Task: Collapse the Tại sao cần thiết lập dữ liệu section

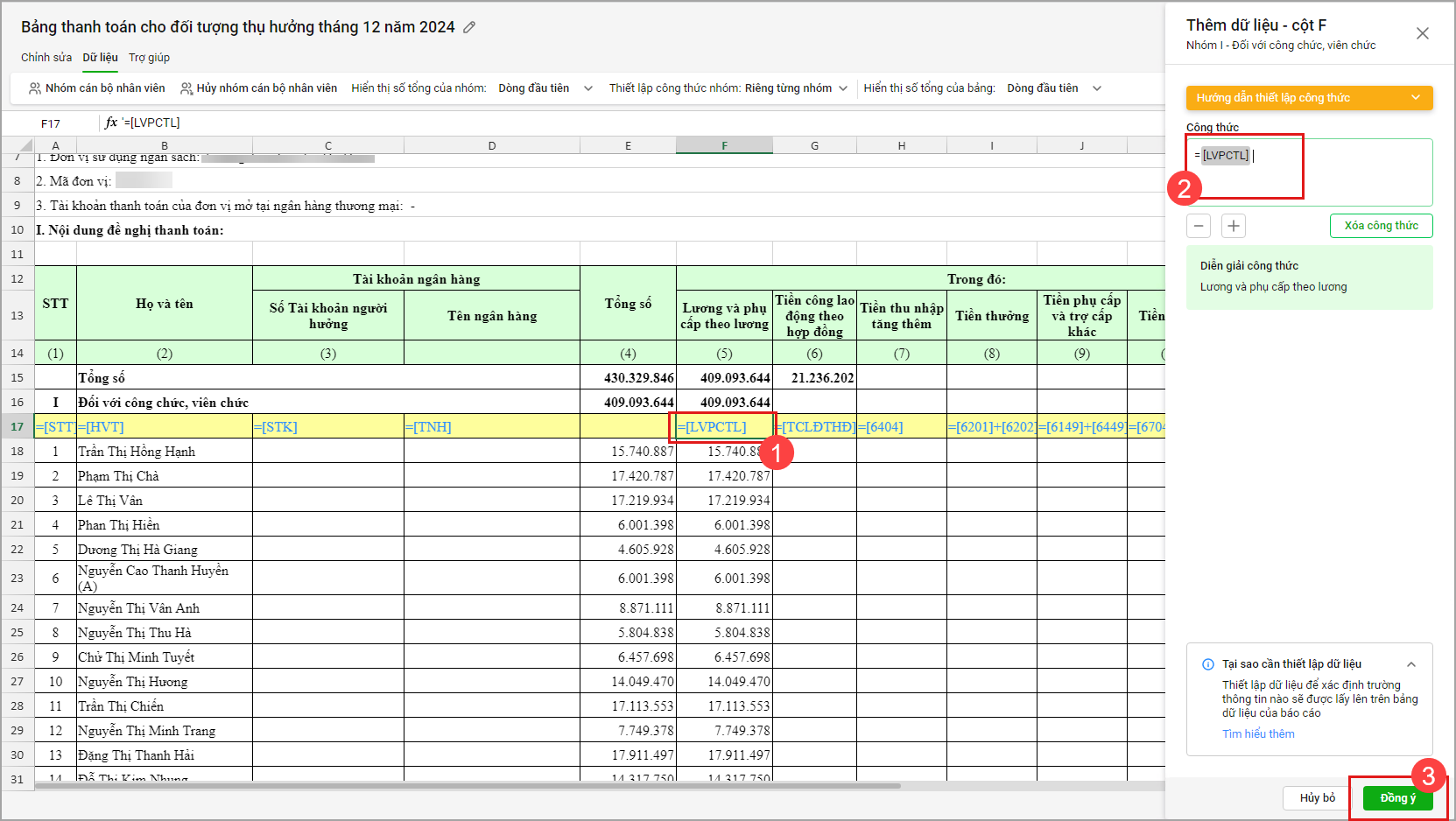Action: click(x=1411, y=664)
